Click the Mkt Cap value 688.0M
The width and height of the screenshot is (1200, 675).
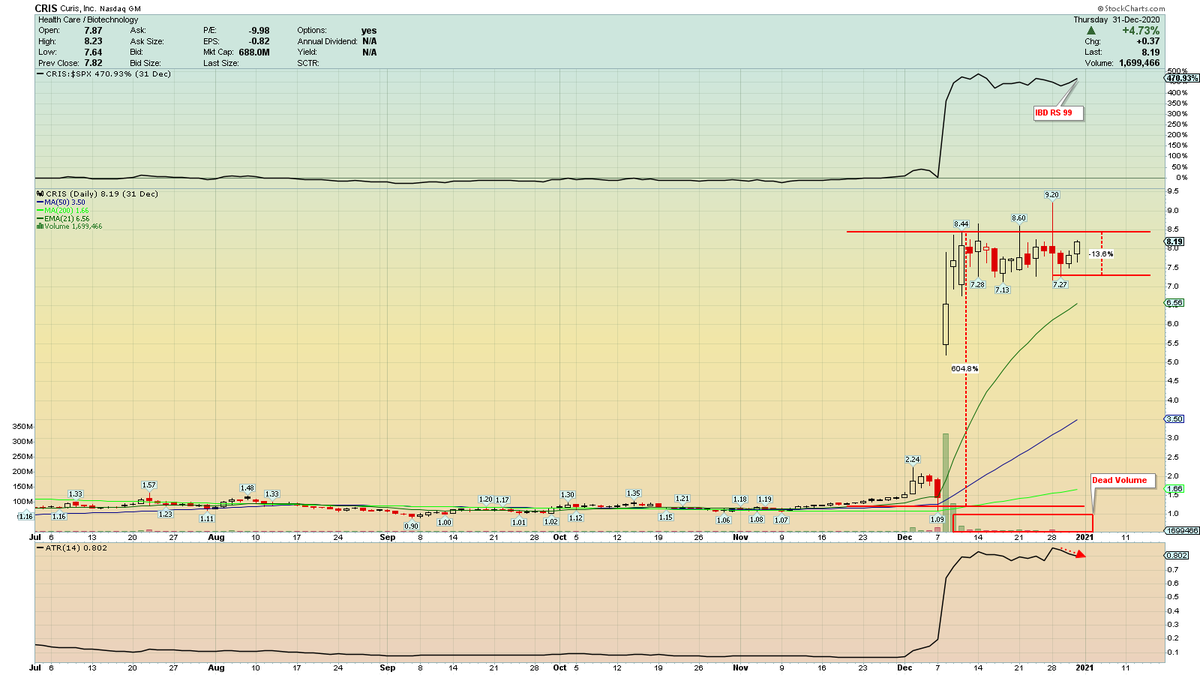click(x=253, y=52)
